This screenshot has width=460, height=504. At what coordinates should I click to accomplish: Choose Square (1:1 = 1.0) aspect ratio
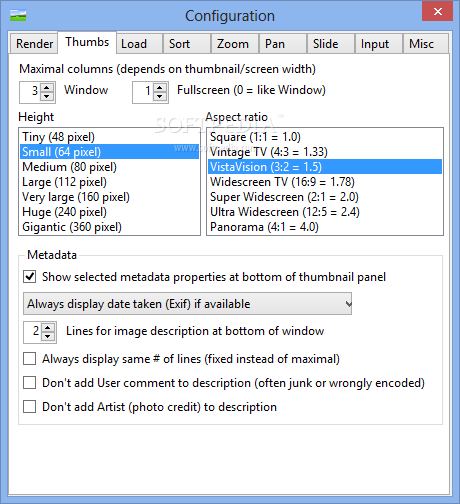tap(325, 137)
